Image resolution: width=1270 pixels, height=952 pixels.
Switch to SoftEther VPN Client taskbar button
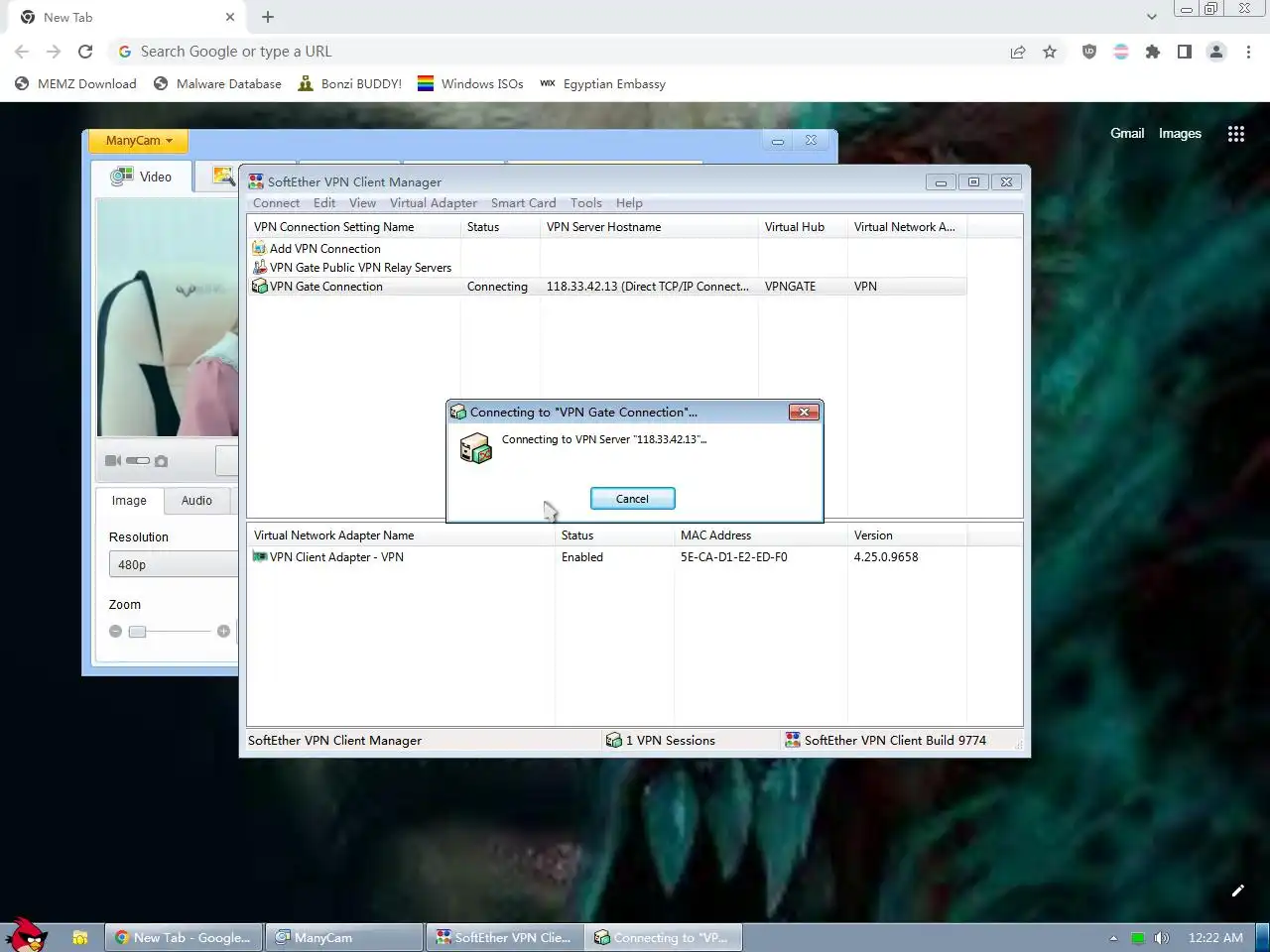click(x=506, y=937)
